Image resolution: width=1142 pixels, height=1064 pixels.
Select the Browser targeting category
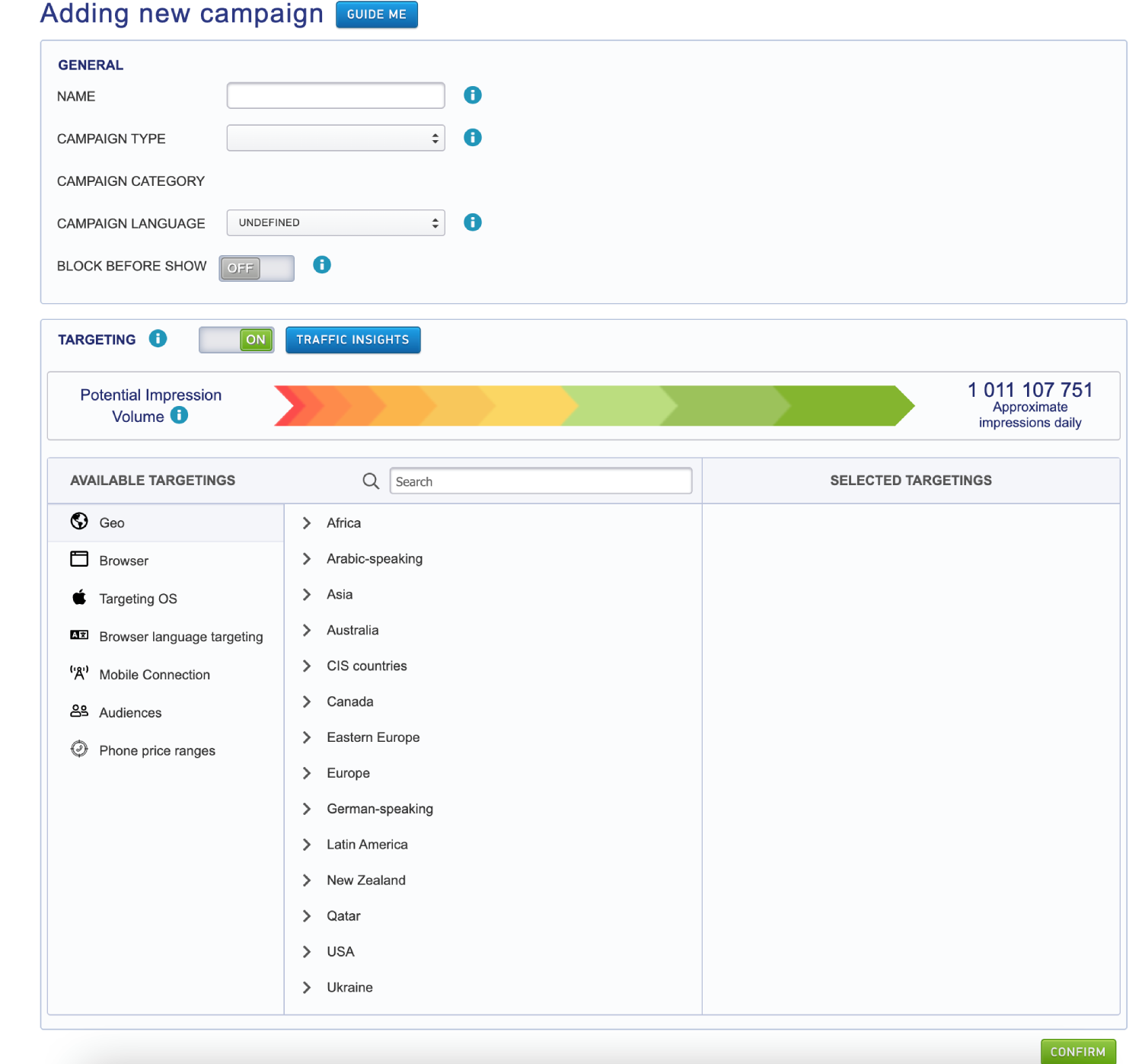[166, 561]
